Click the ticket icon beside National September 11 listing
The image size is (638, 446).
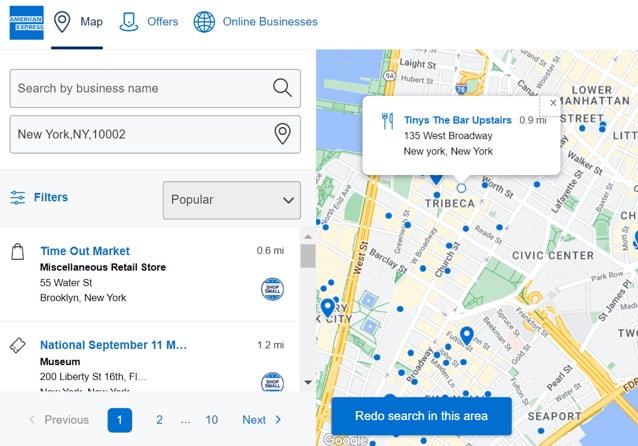click(18, 345)
